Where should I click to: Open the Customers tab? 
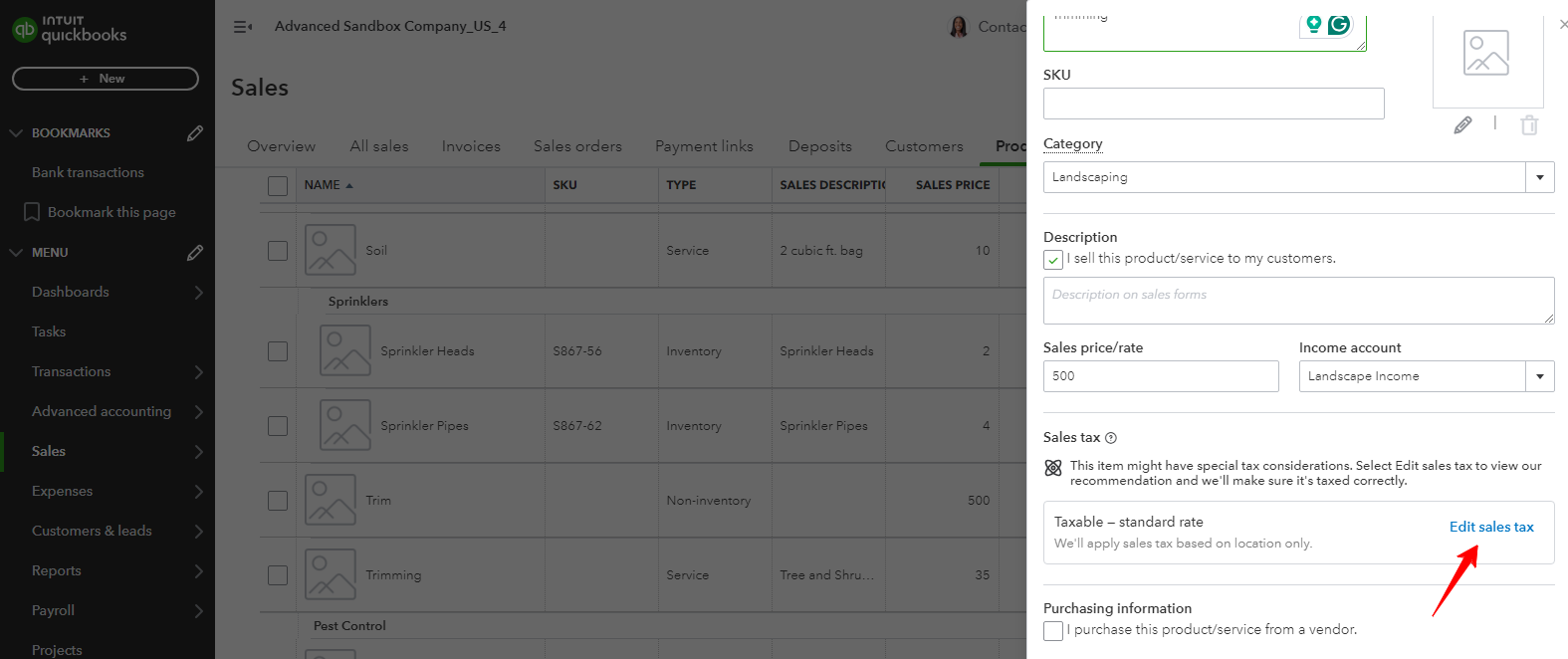tap(924, 146)
